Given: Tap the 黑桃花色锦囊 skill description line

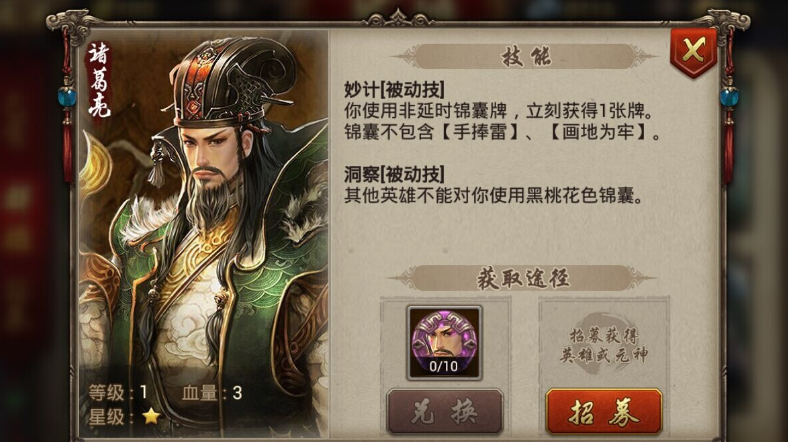Looking at the screenshot, I should (x=494, y=195).
